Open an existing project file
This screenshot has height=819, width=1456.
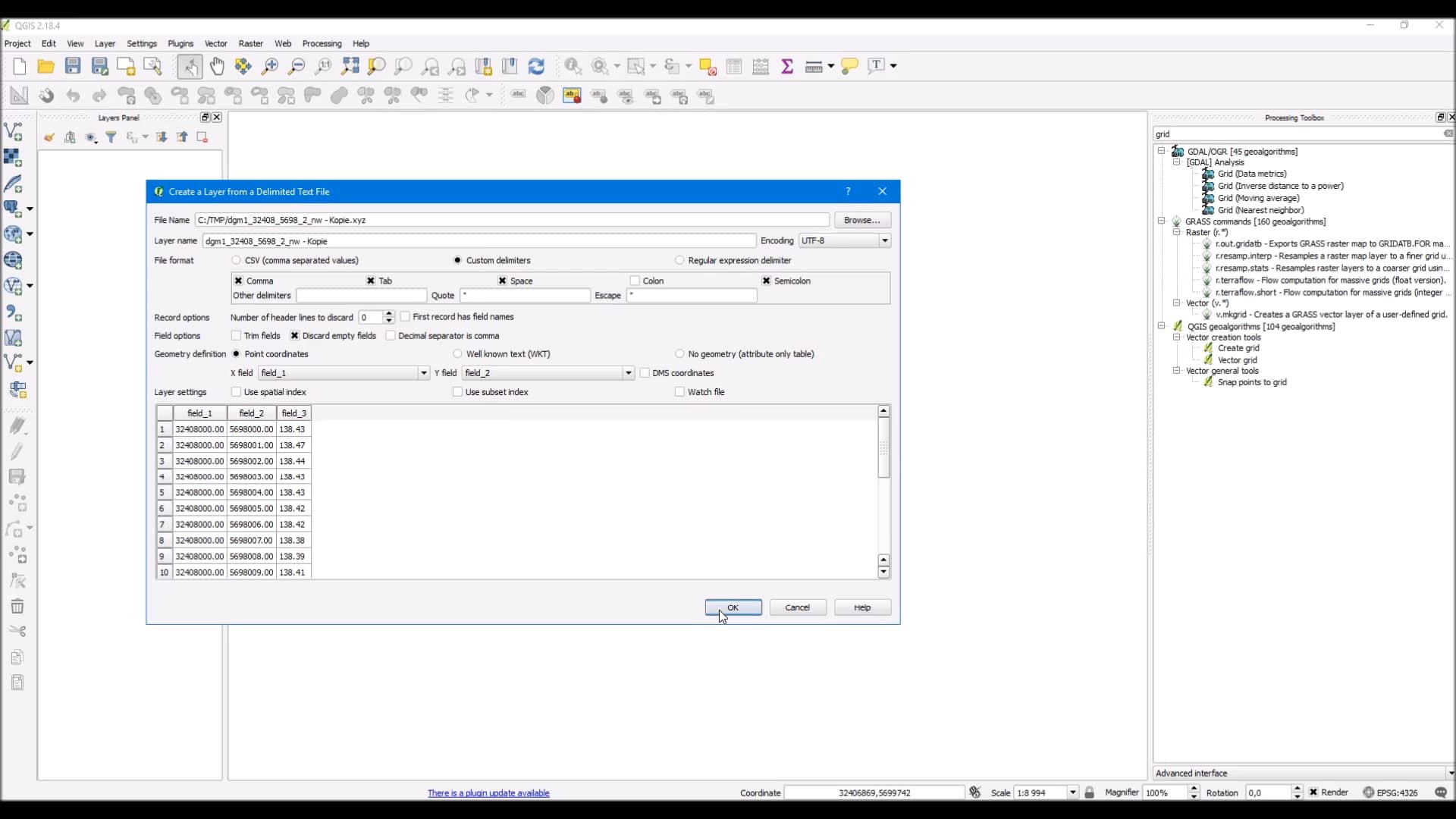(45, 67)
